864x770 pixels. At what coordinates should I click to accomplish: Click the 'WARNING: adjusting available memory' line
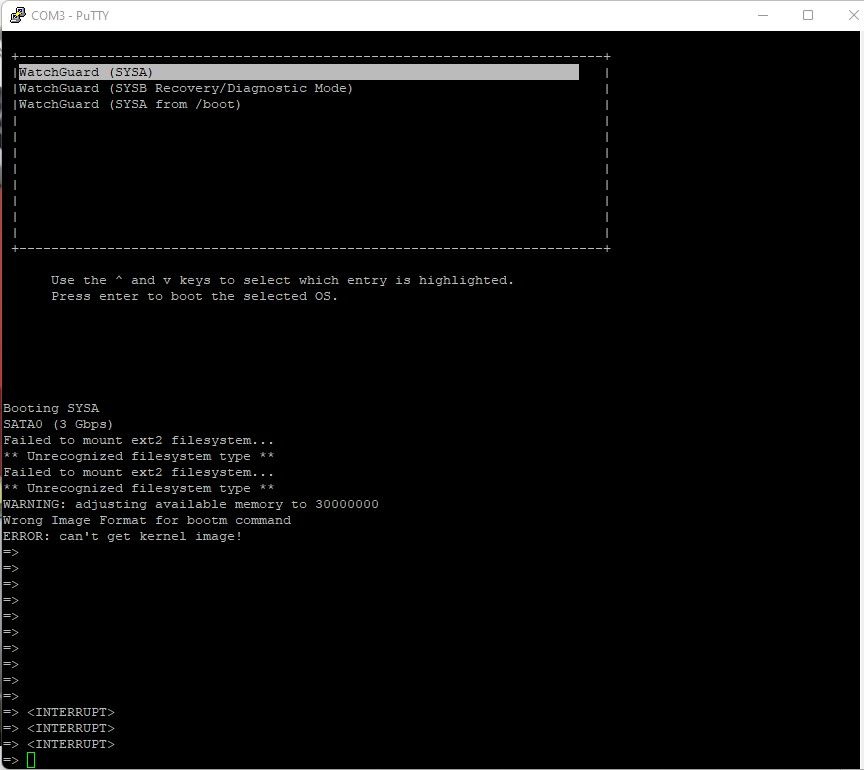coord(191,504)
